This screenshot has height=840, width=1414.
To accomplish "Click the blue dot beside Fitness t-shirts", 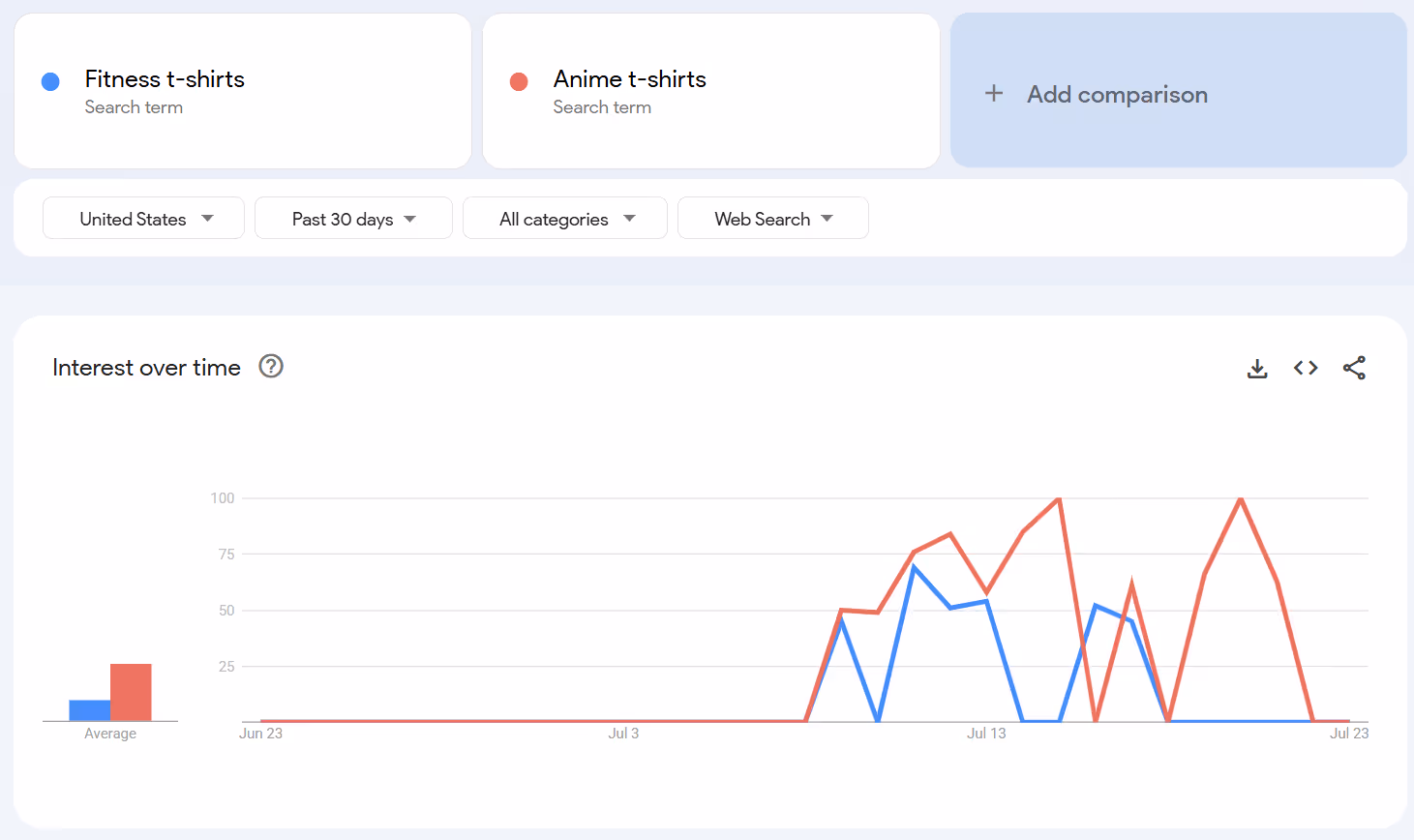I will (50, 82).
